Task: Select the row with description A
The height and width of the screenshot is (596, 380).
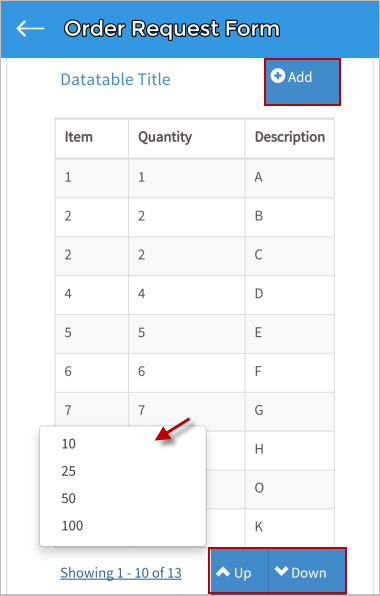Action: pos(195,178)
